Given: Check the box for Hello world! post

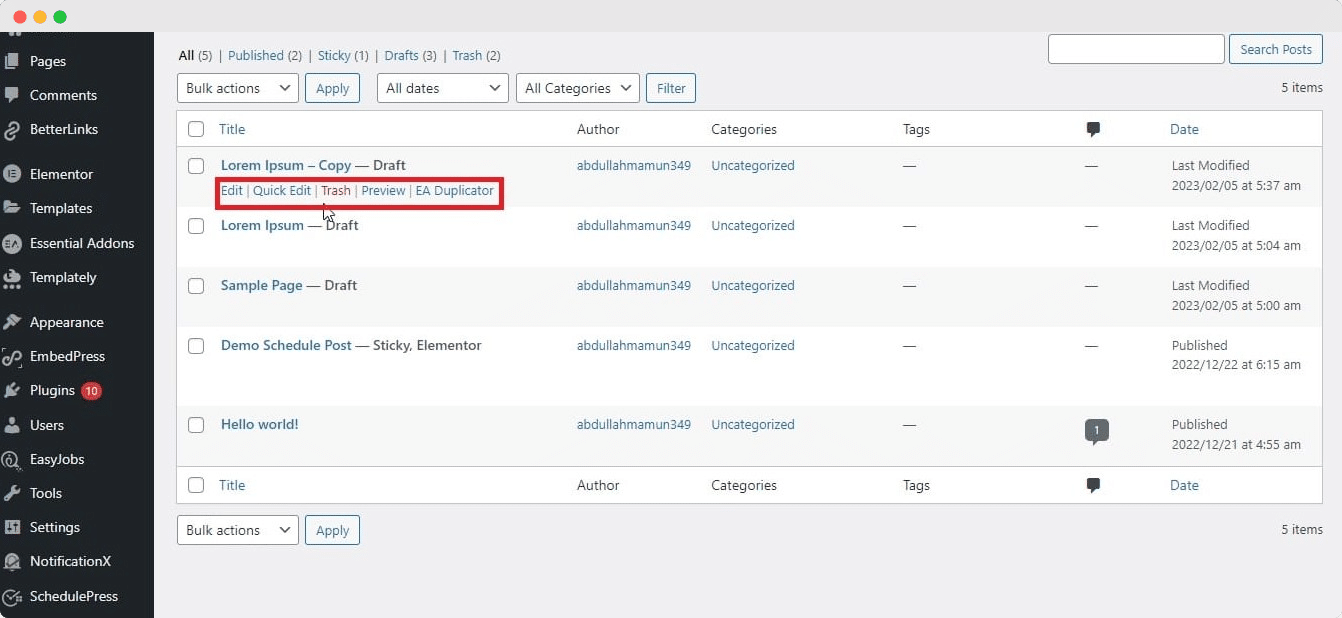Looking at the screenshot, I should click(196, 424).
